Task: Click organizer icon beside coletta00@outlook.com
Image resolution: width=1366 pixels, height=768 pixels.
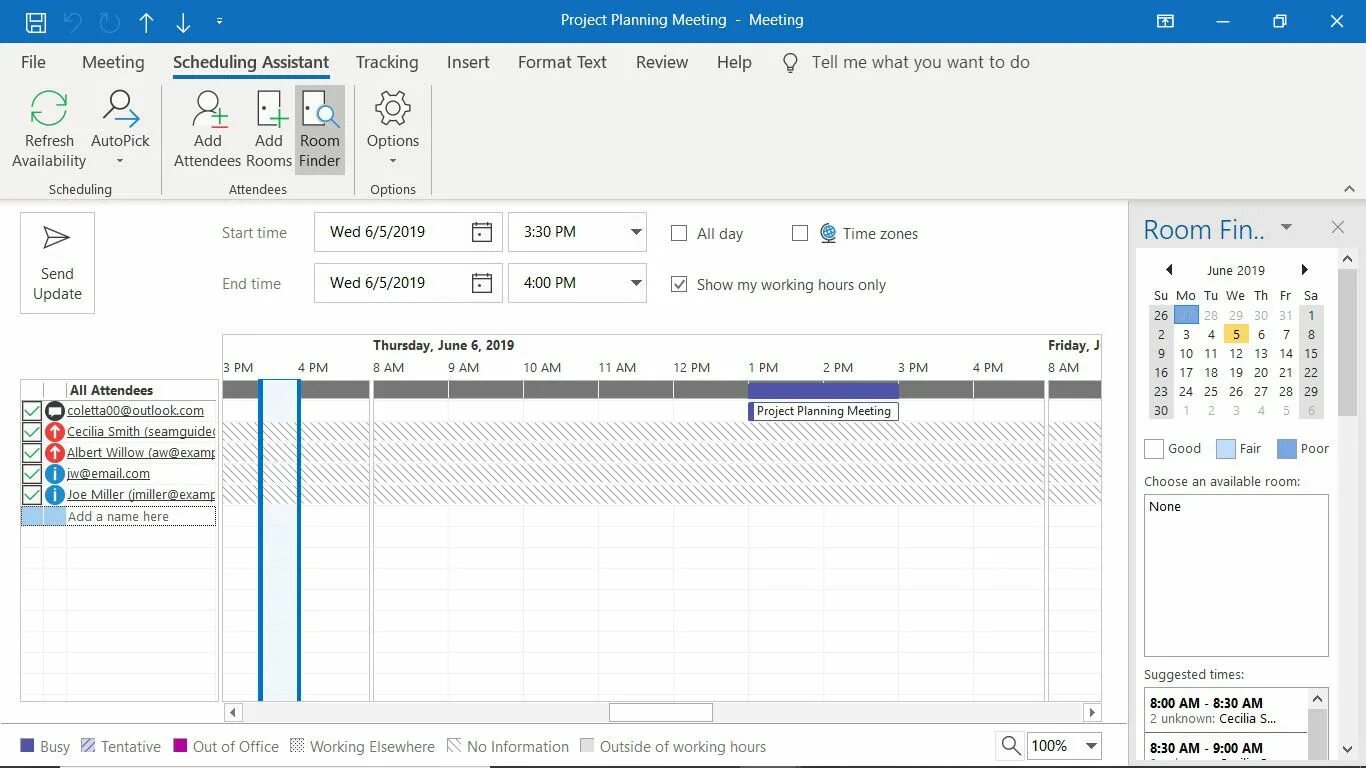Action: pyautogui.click(x=55, y=411)
